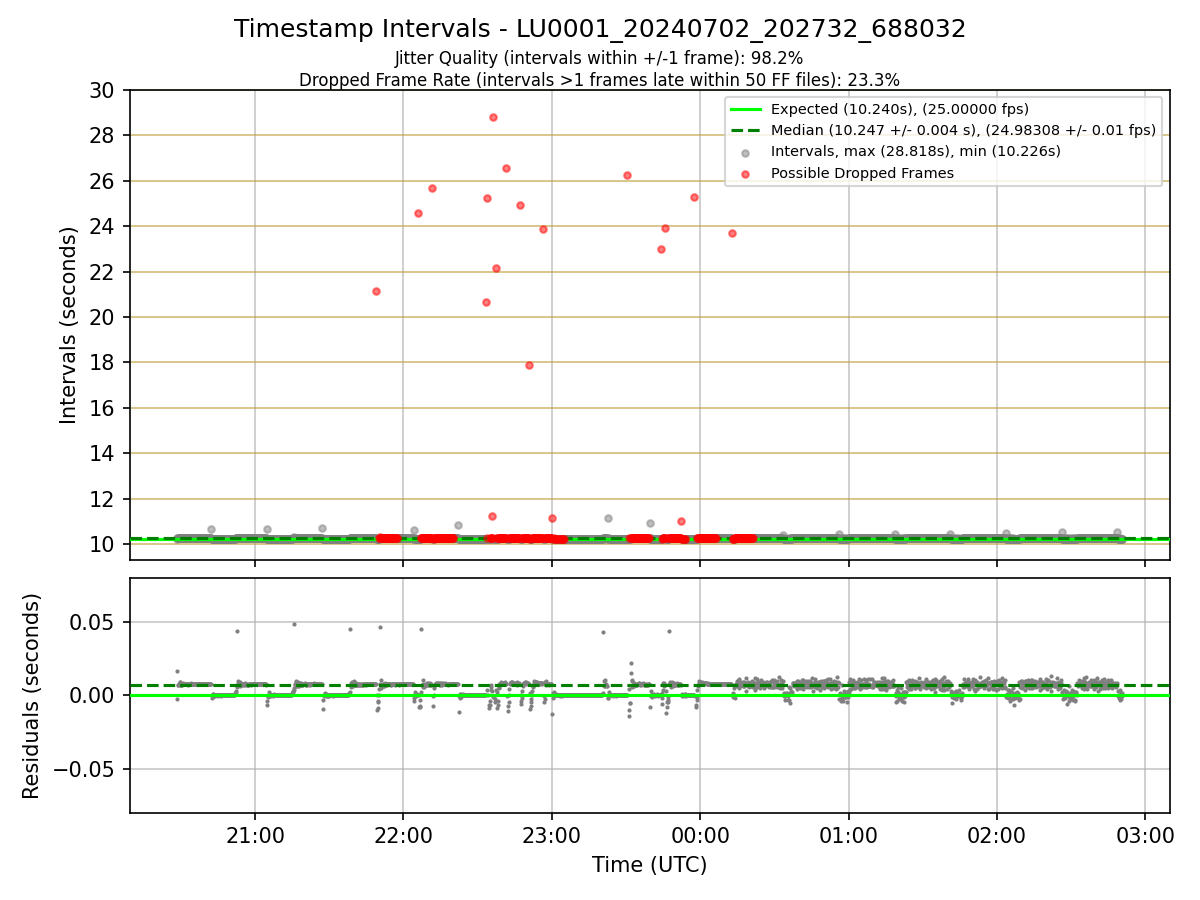Click the x-axis tick label "23:00"
1200x900 pixels.
[x=551, y=835]
